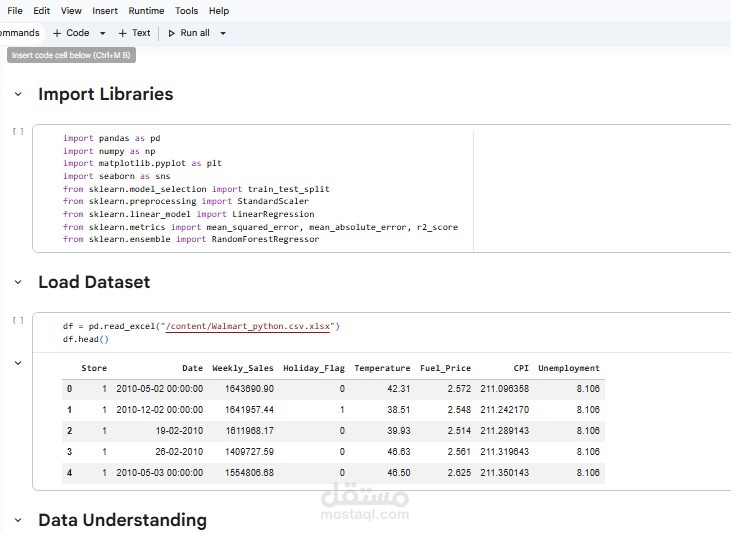Click the Import Libraries heading

[x=106, y=94]
